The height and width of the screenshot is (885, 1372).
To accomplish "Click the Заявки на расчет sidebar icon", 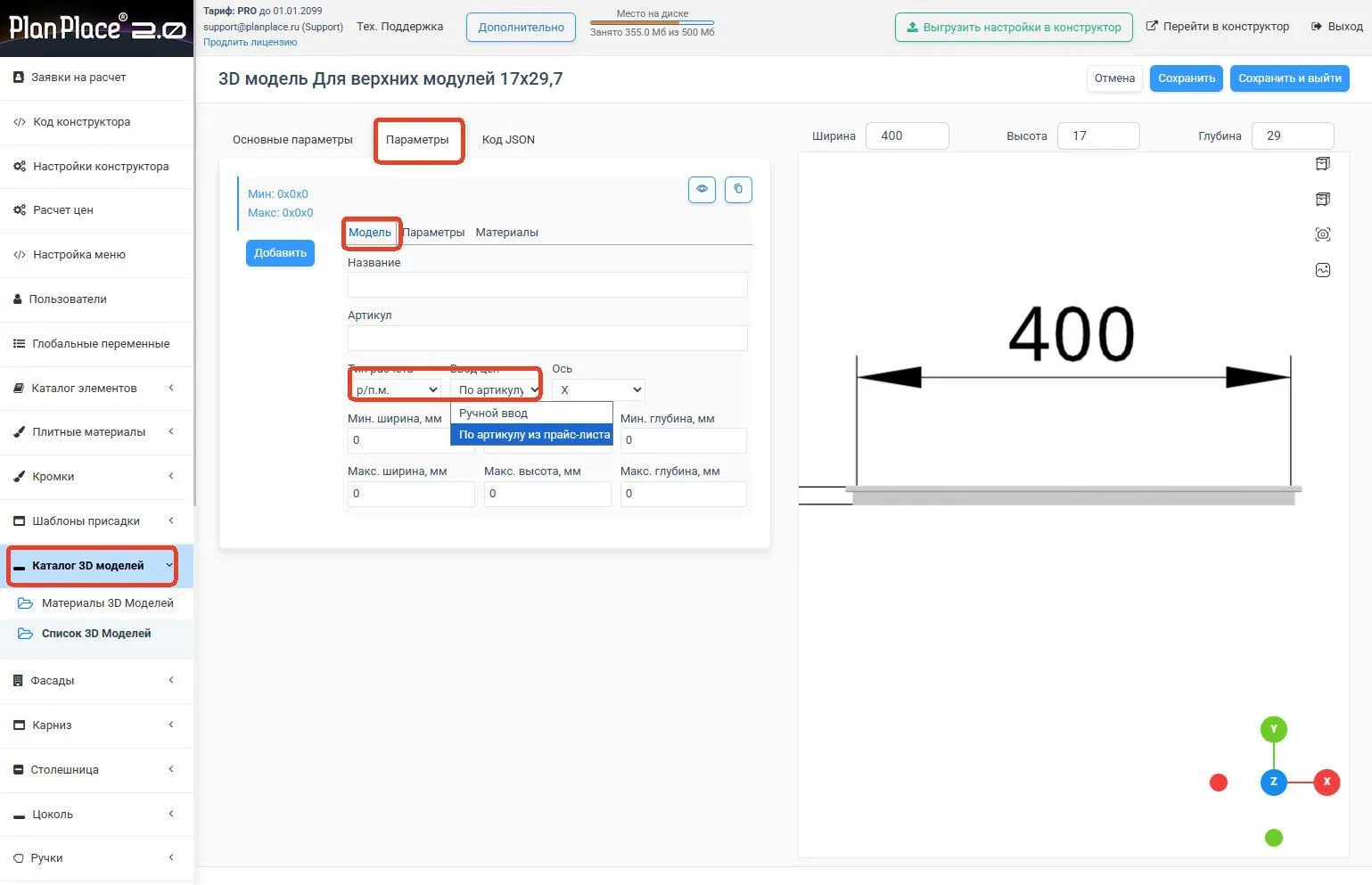I will [19, 78].
